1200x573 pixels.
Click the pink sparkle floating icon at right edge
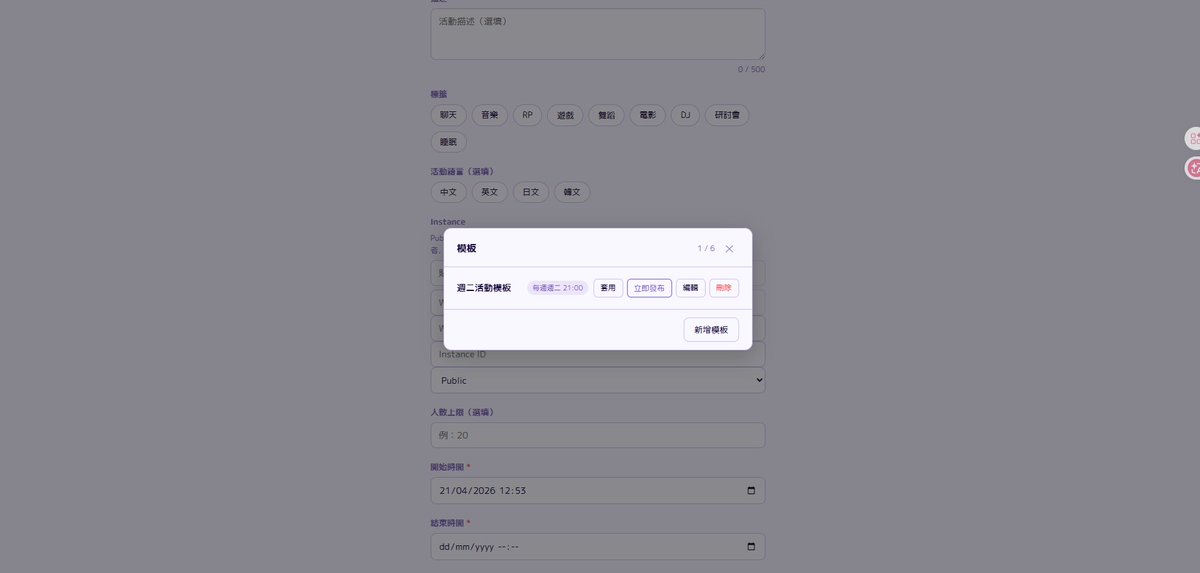pos(1193,169)
